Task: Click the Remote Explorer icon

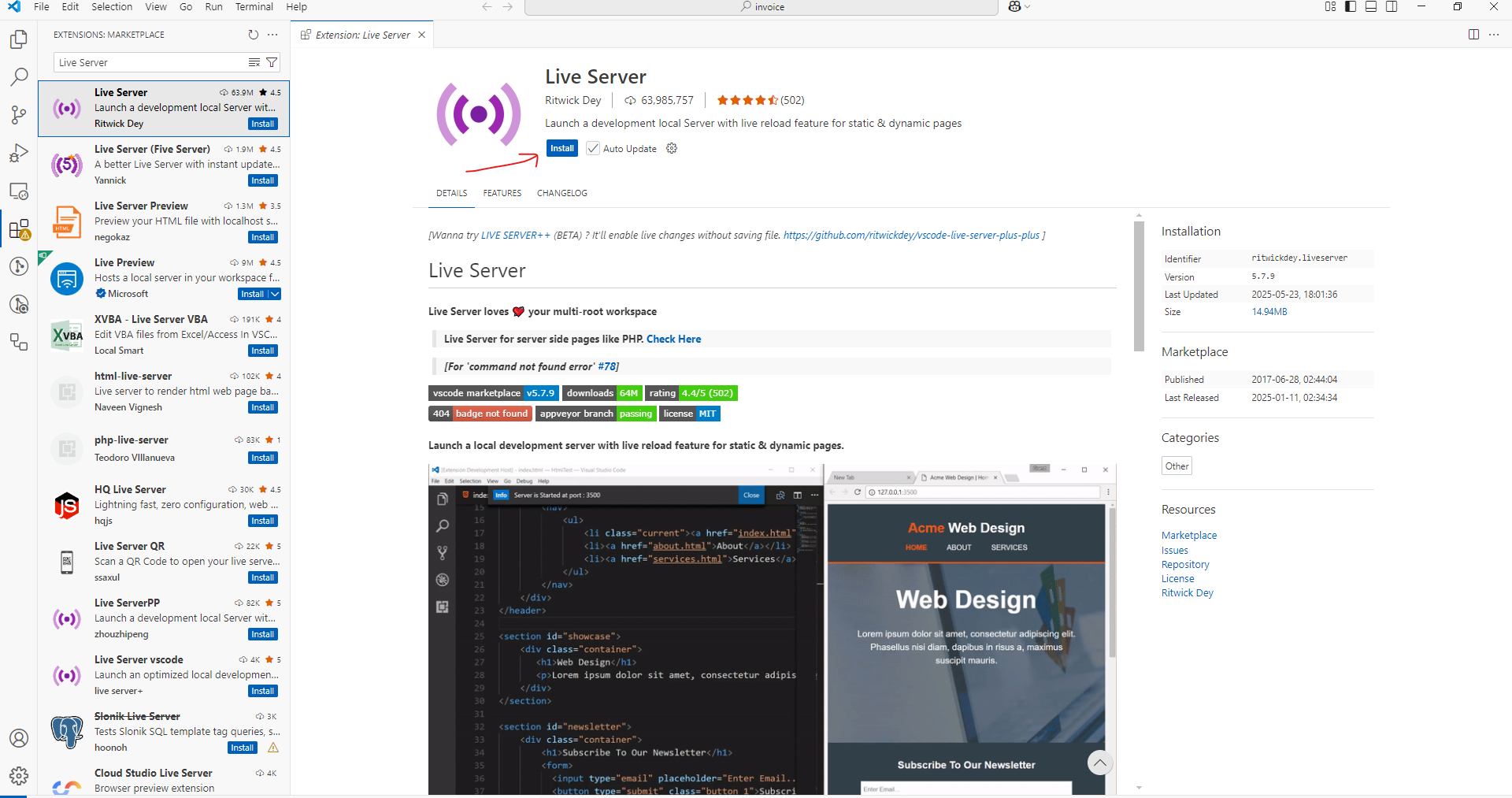Action: pos(19,191)
